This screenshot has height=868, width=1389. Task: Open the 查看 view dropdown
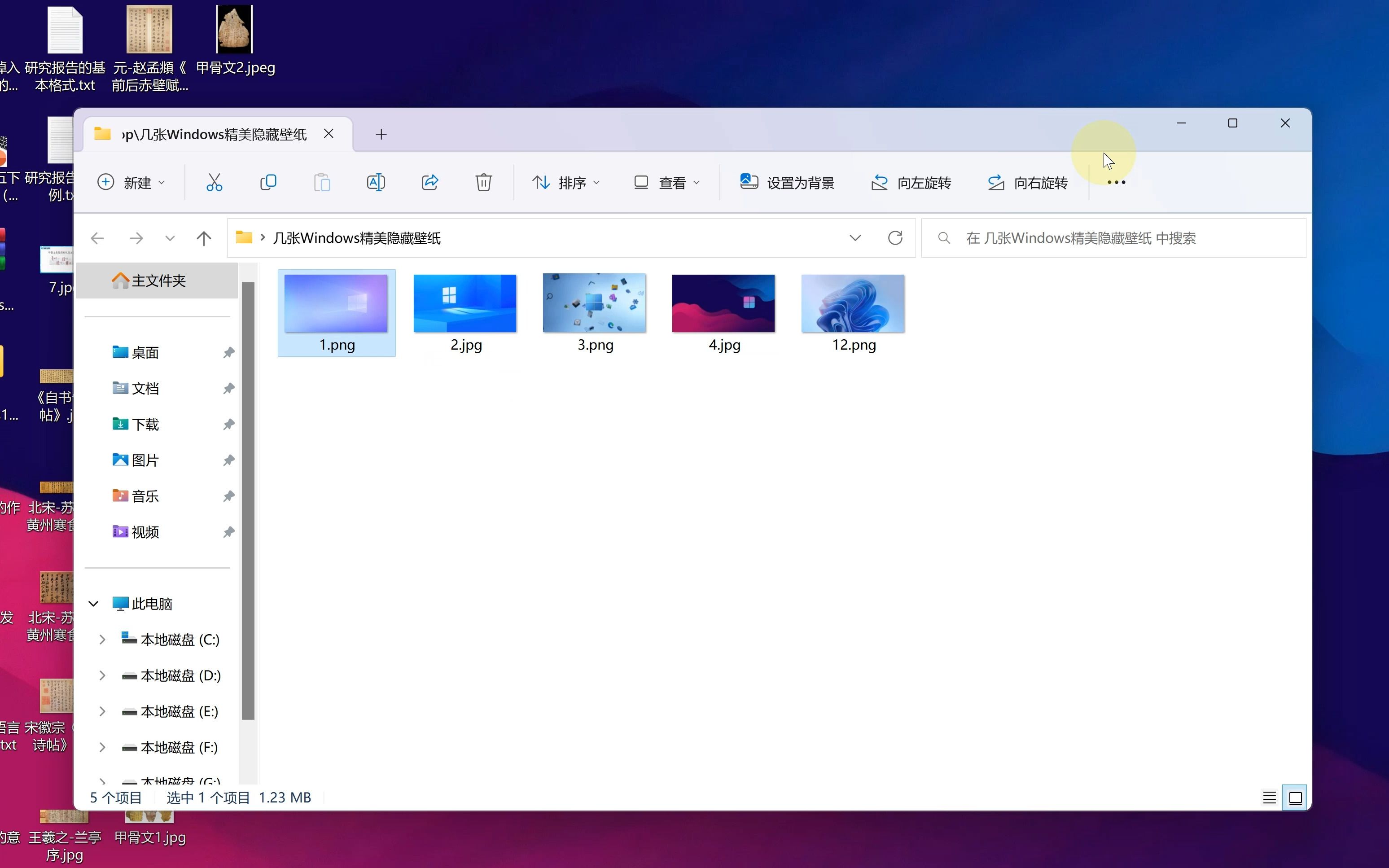click(667, 183)
